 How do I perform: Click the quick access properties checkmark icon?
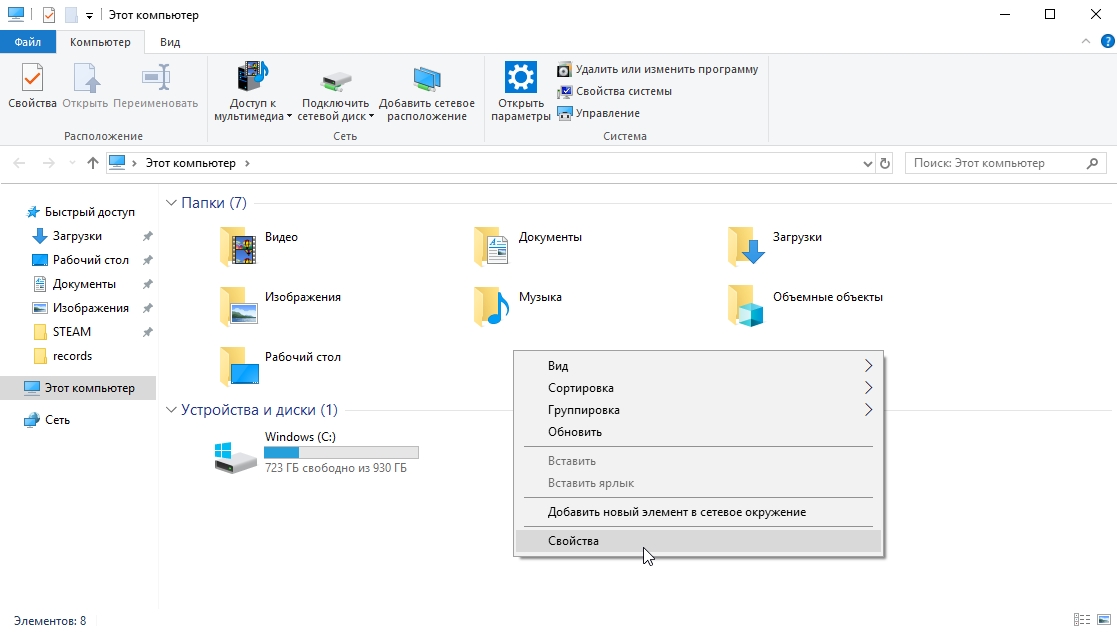(49, 15)
